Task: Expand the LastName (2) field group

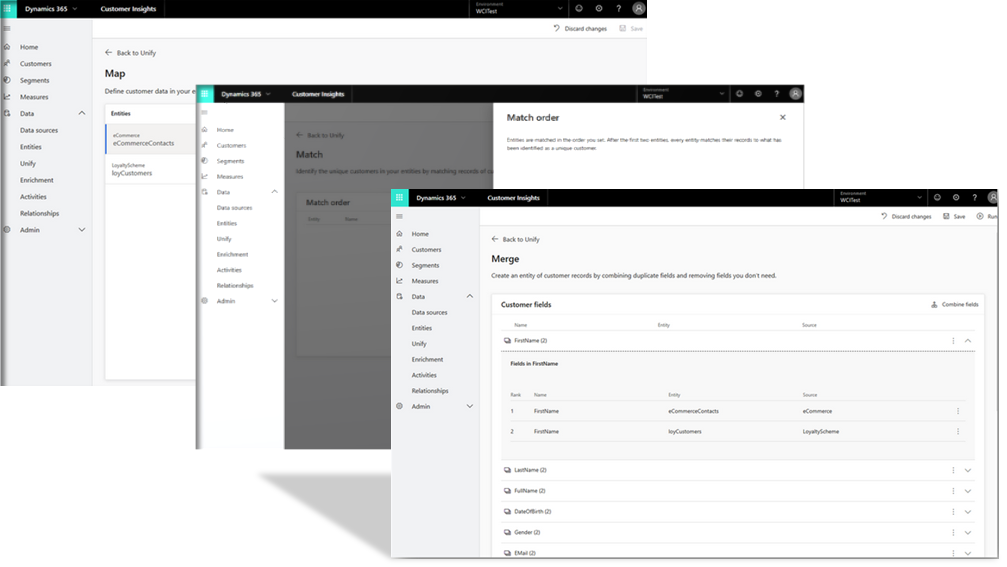Action: [x=968, y=471]
